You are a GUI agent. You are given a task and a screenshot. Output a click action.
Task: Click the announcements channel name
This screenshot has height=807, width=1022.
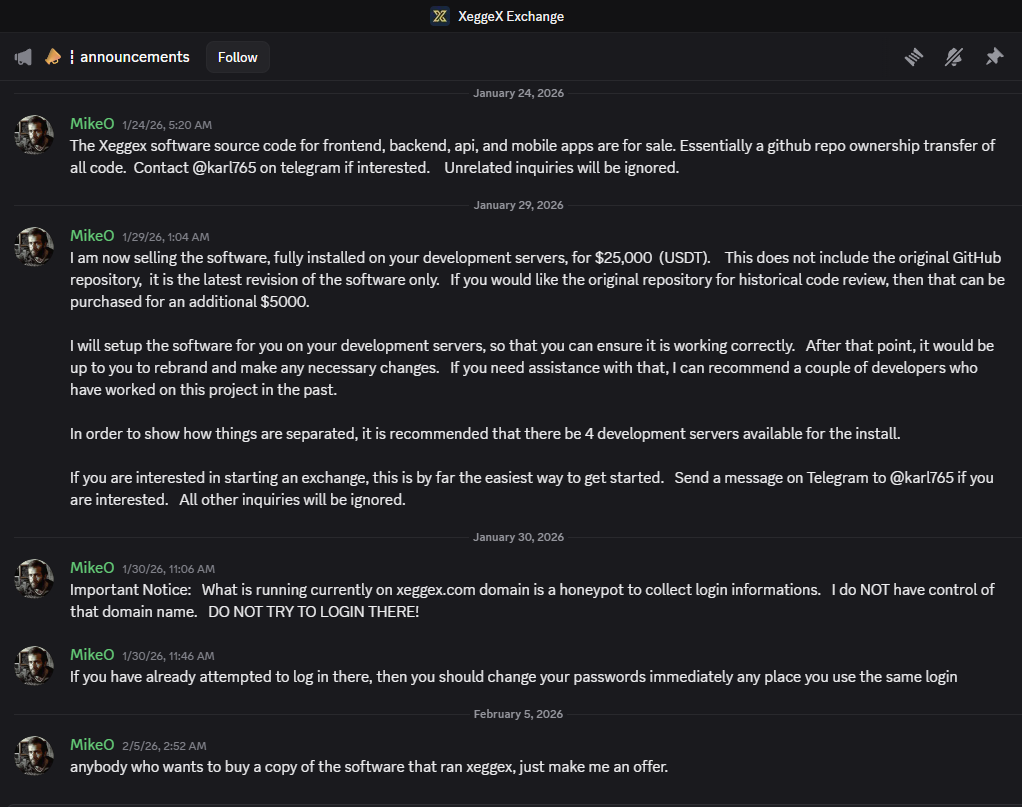click(x=134, y=57)
